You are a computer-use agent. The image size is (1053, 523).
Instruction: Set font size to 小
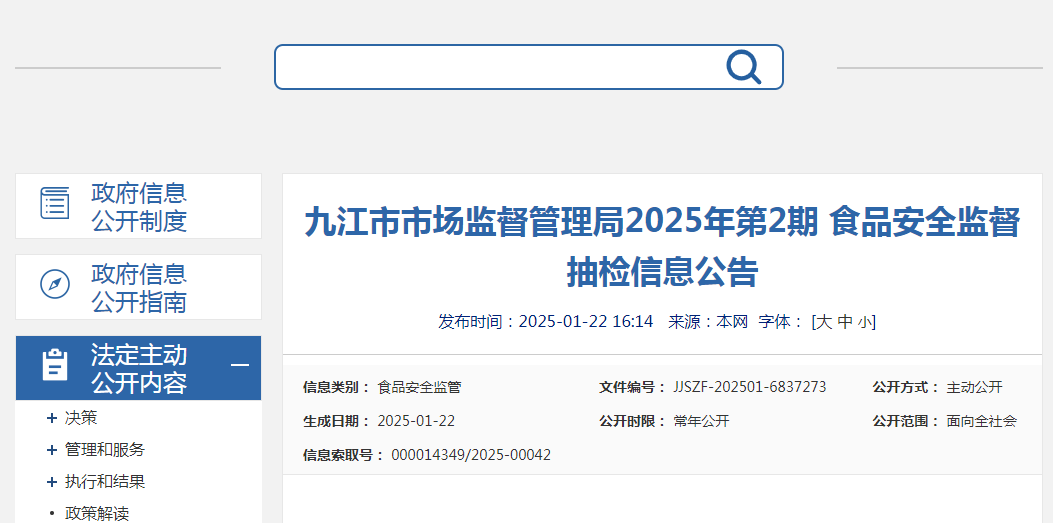pyautogui.click(x=864, y=322)
